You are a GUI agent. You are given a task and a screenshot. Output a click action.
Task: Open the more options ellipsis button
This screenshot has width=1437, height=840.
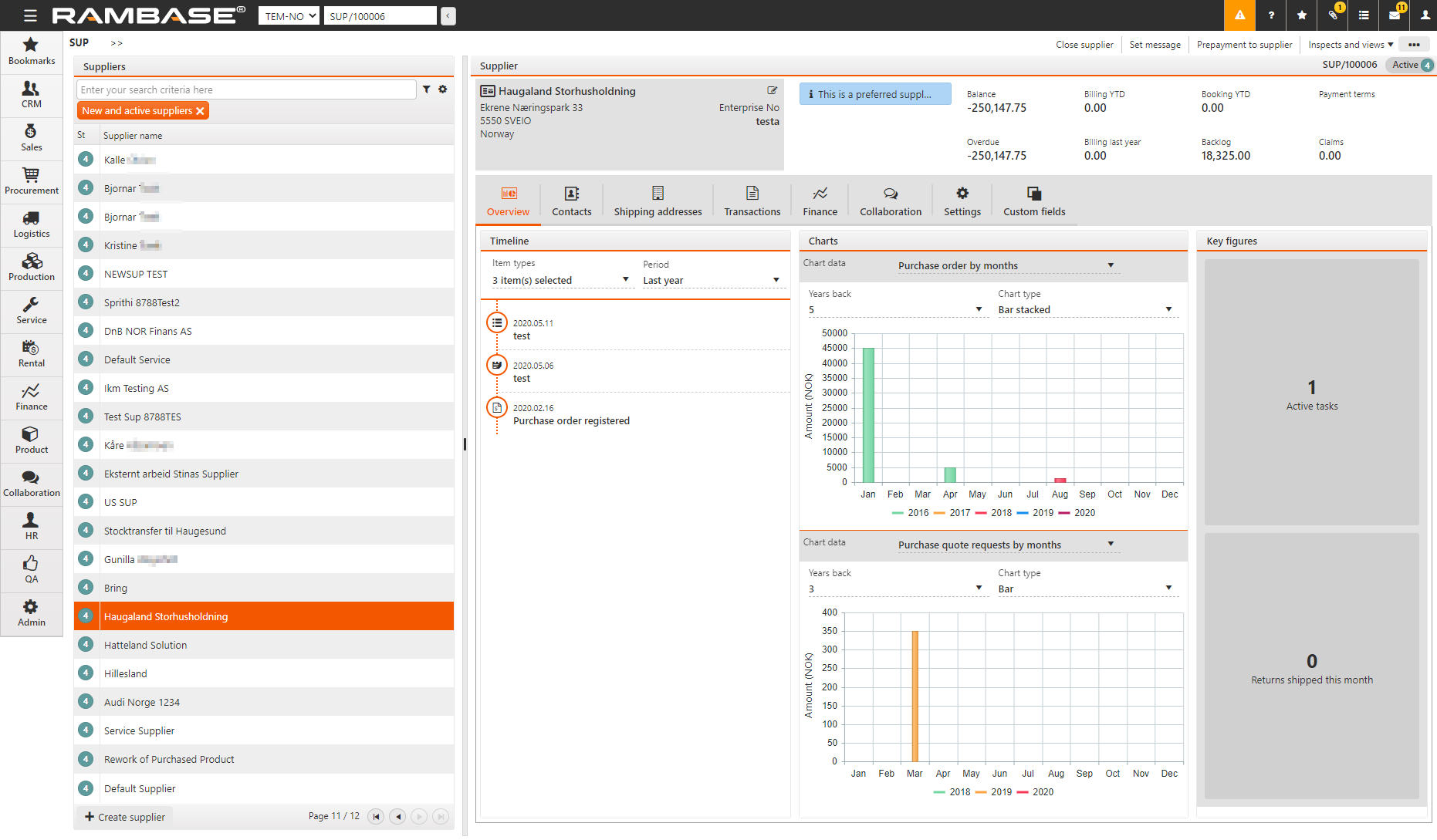pyautogui.click(x=1414, y=45)
